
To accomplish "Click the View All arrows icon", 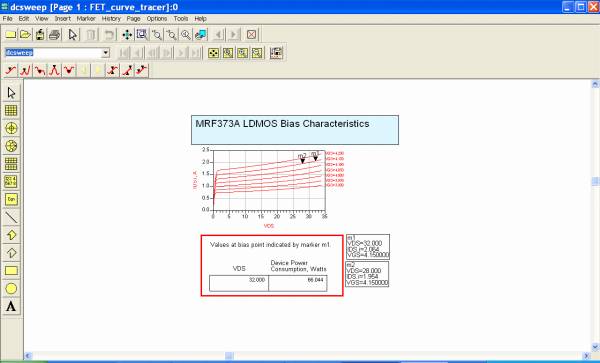I will [x=127, y=35].
